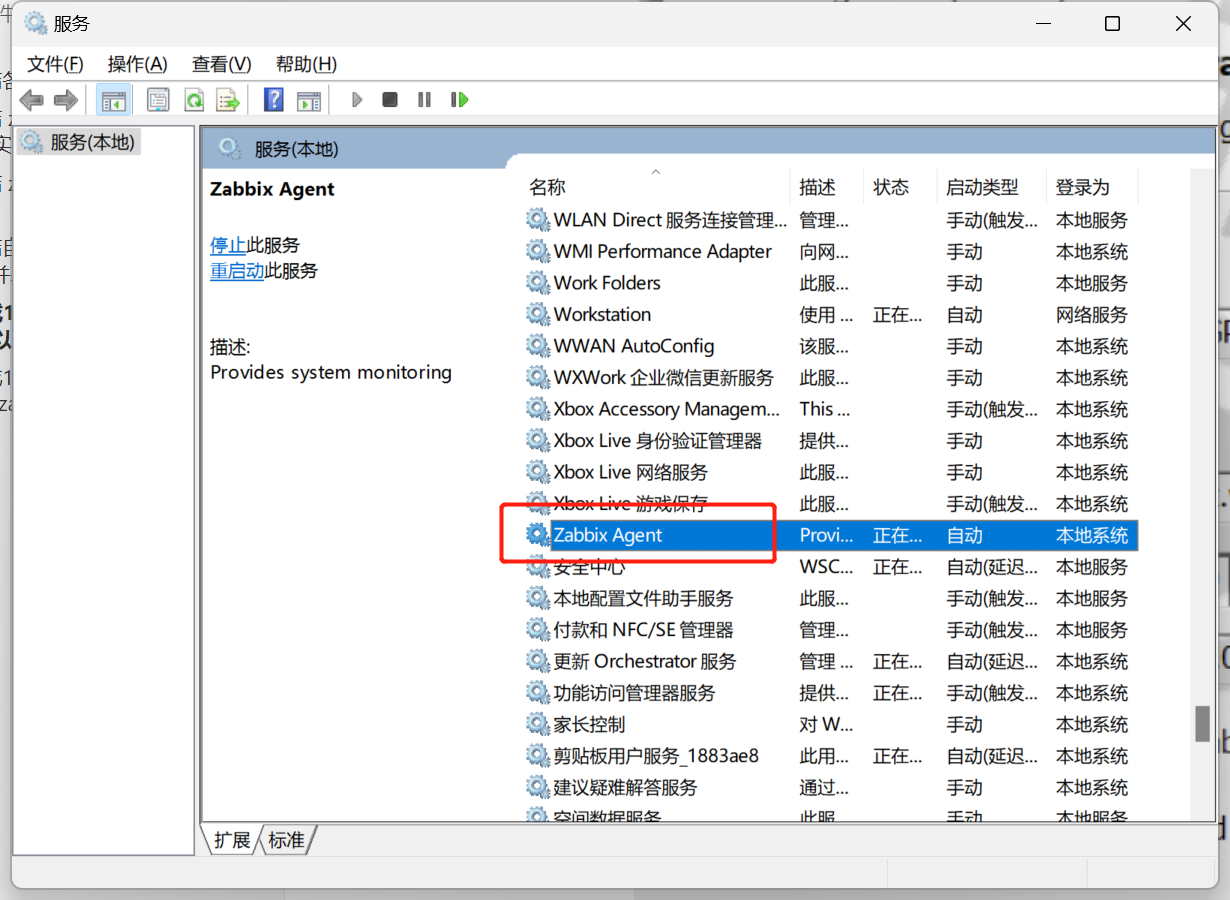Click gear icon of WLAN Direct service
The width and height of the screenshot is (1230, 900).
click(x=538, y=220)
